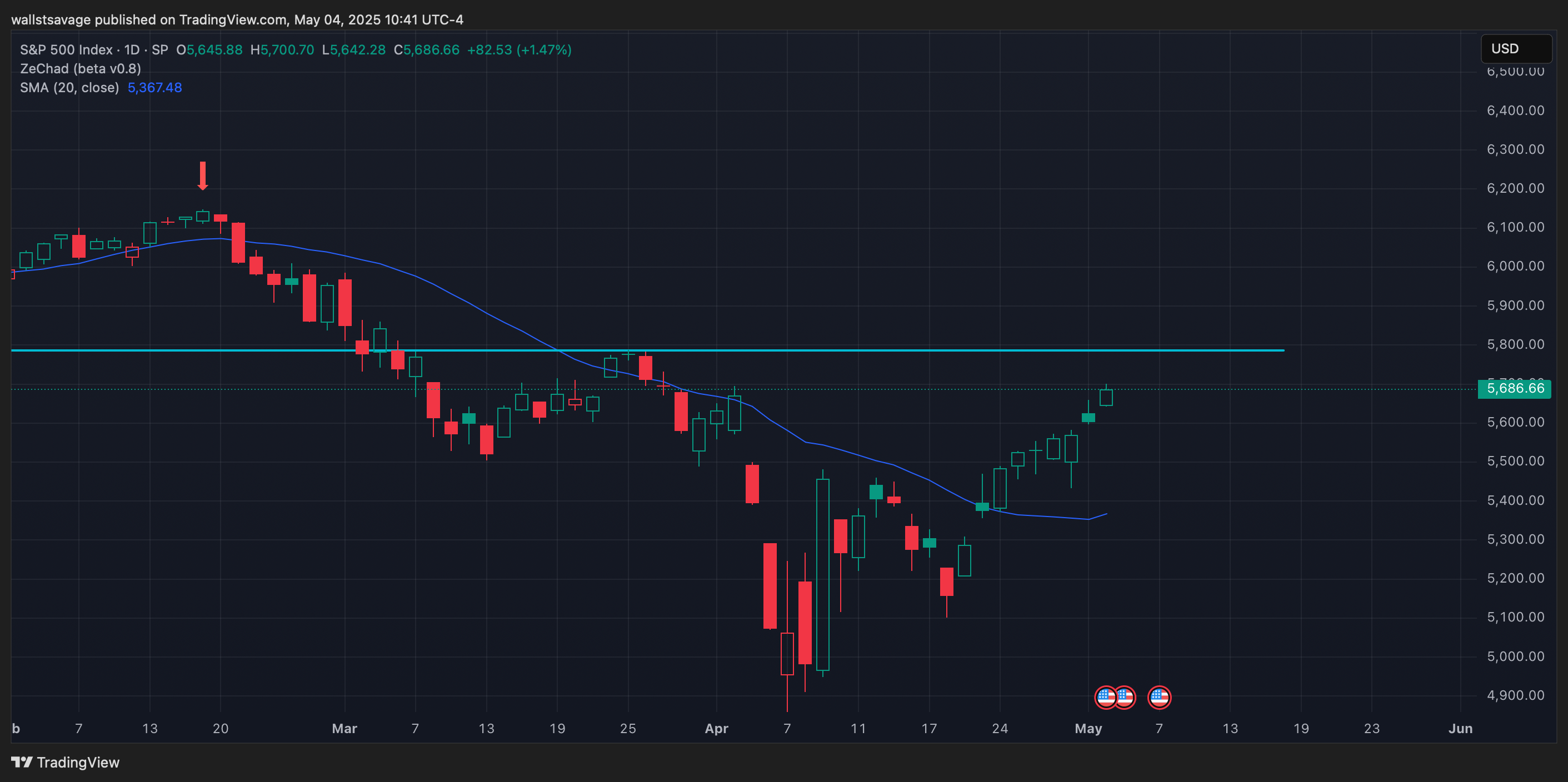The width and height of the screenshot is (1568, 782).
Task: Open the US flag event near May 7
Action: (x=1159, y=698)
